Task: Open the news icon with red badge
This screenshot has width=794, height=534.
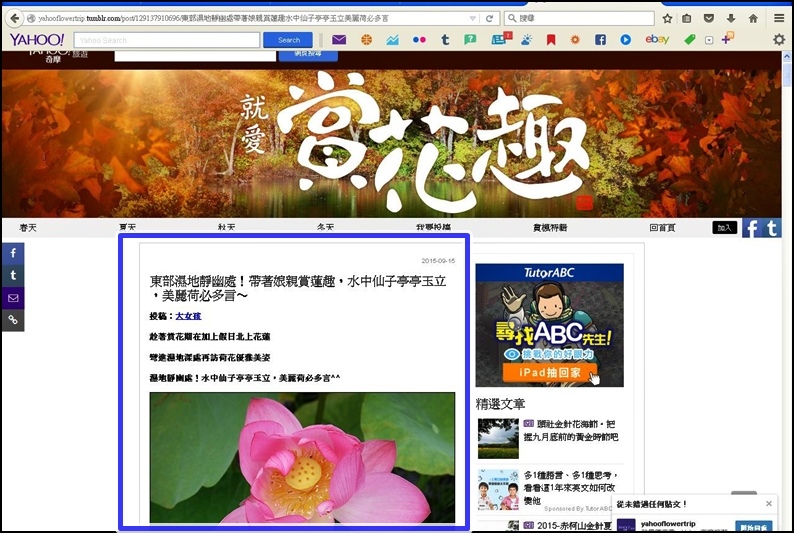Action: [501, 38]
